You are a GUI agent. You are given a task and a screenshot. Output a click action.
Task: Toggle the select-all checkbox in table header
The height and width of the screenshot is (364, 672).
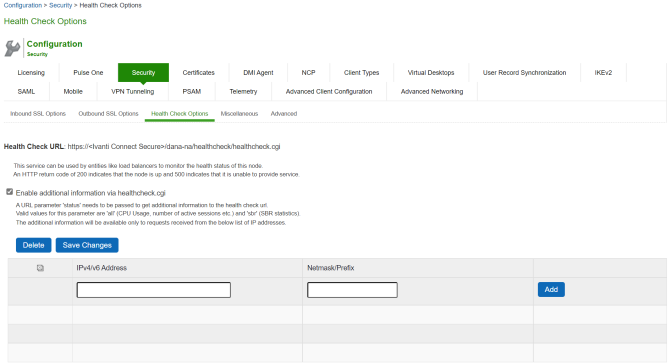pos(40,268)
